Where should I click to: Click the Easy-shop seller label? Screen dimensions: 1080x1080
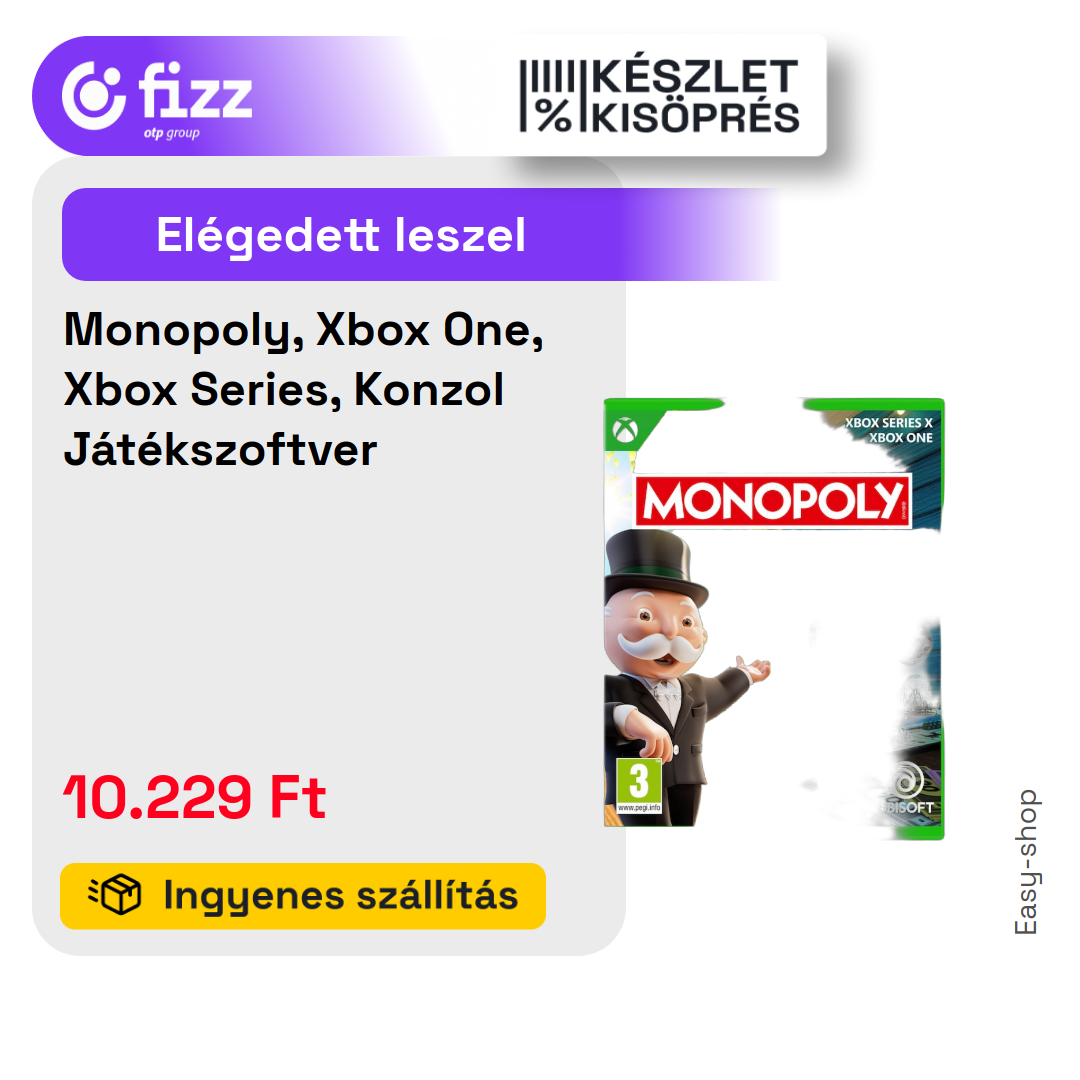point(1026,862)
